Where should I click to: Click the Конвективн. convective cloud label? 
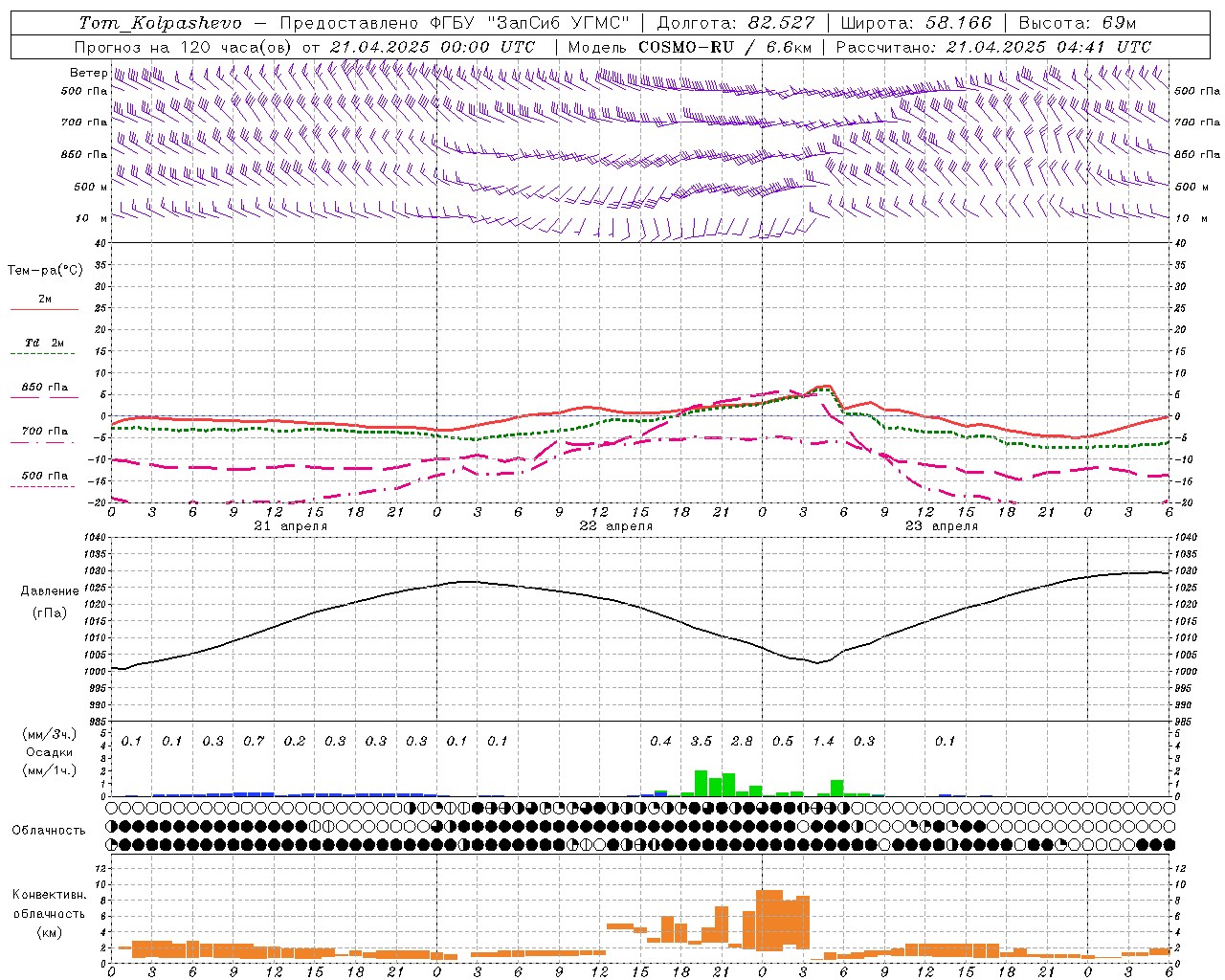49,895
